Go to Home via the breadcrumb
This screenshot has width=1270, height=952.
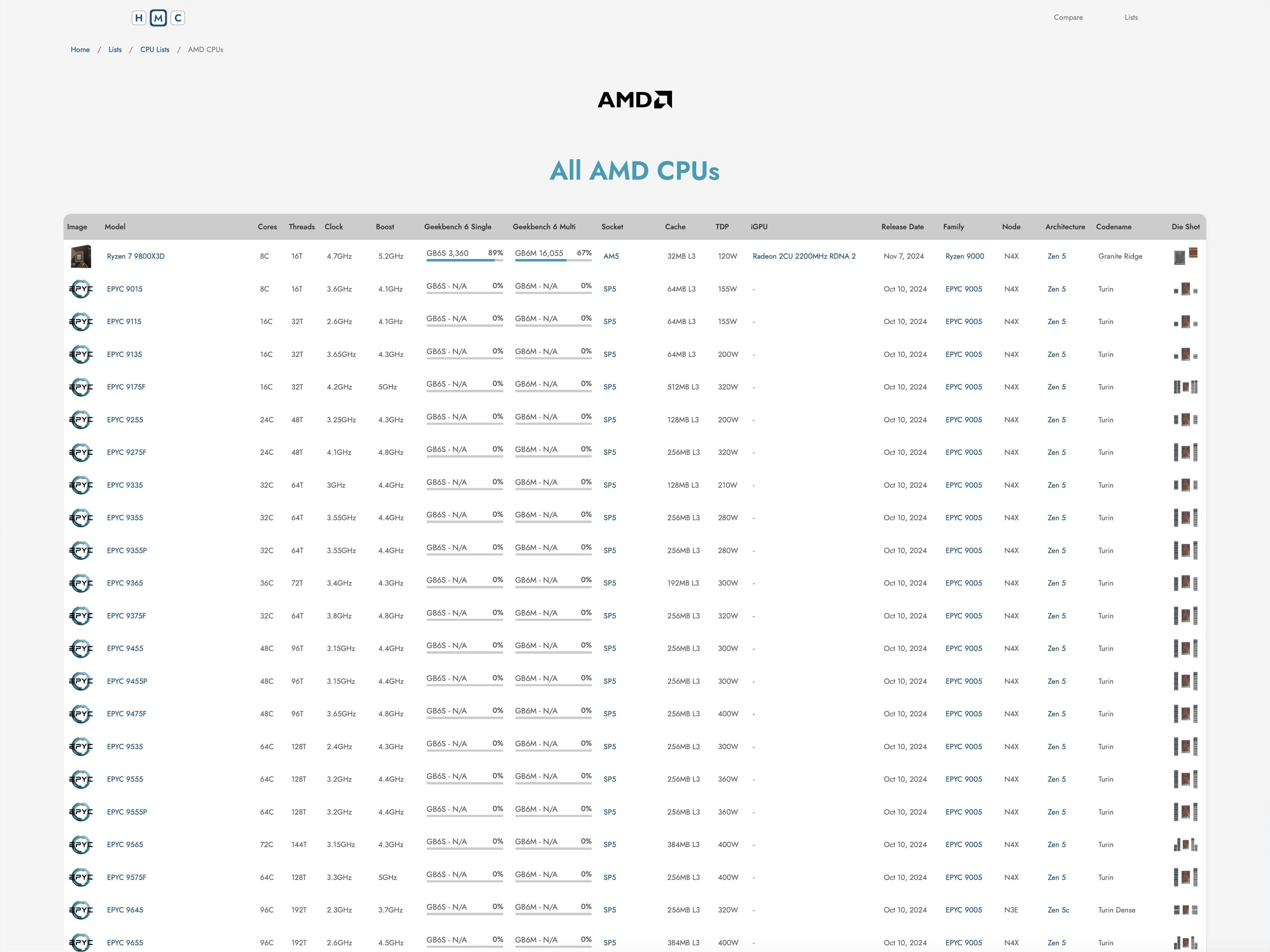point(80,50)
